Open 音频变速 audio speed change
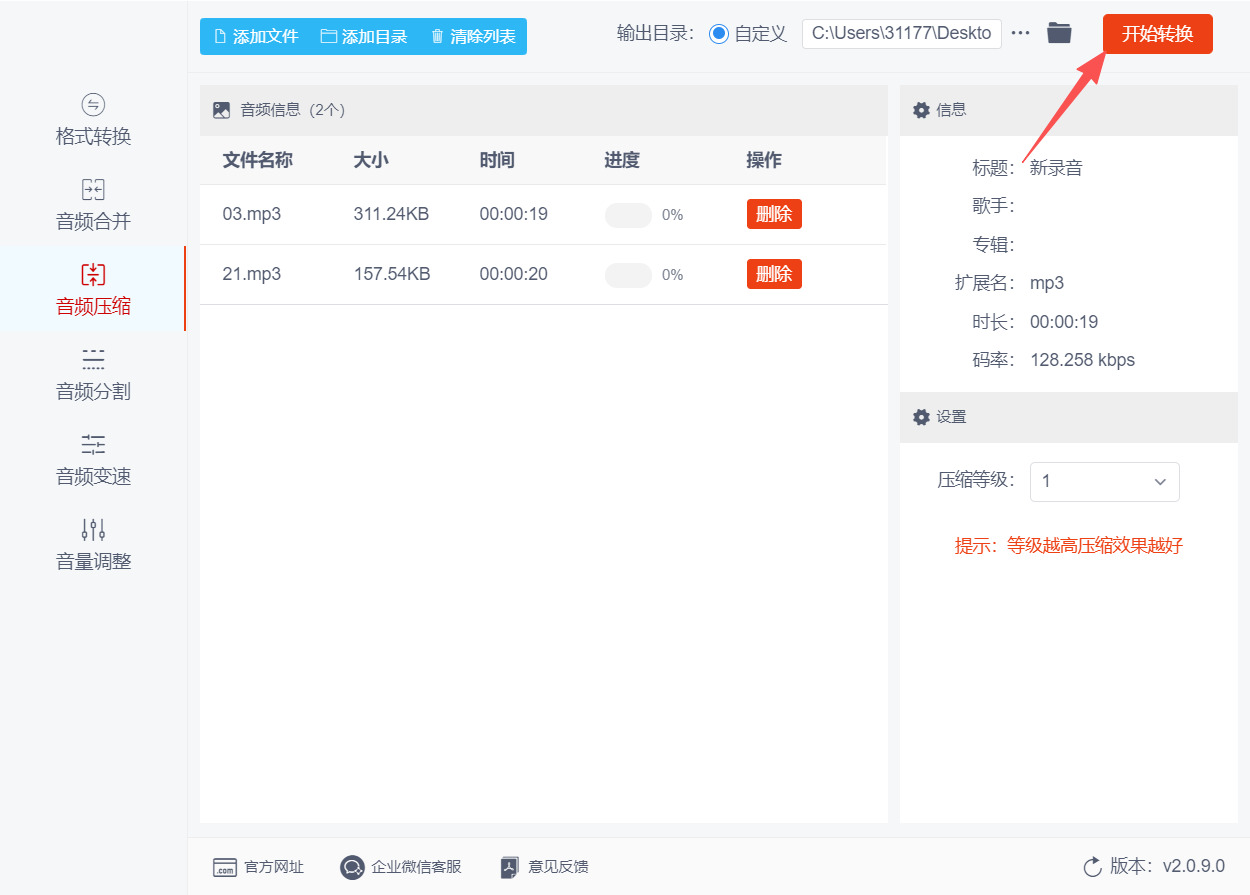This screenshot has width=1250, height=895. 93,460
